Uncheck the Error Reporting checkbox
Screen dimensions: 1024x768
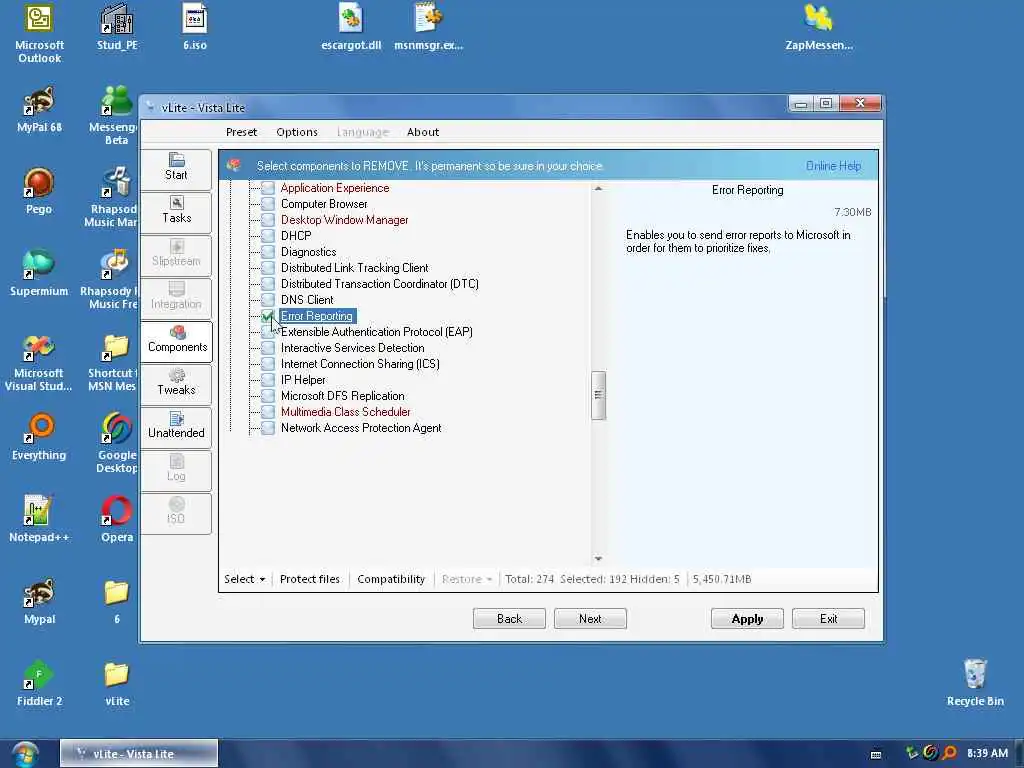pyautogui.click(x=268, y=316)
